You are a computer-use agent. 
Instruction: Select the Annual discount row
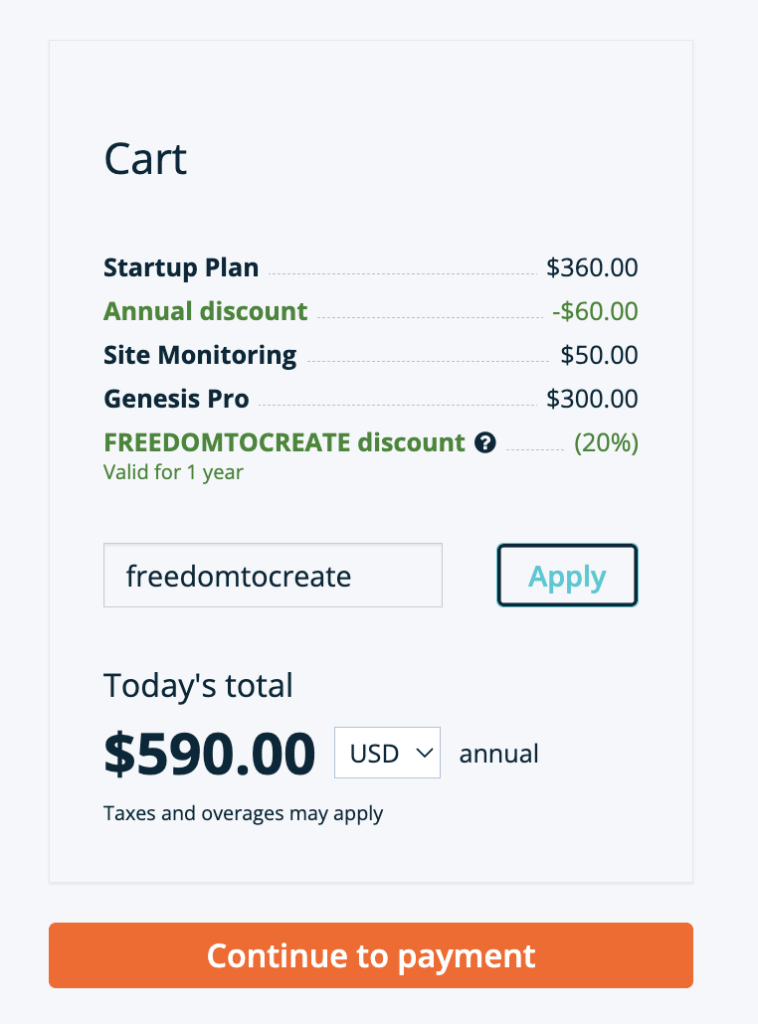[205, 311]
